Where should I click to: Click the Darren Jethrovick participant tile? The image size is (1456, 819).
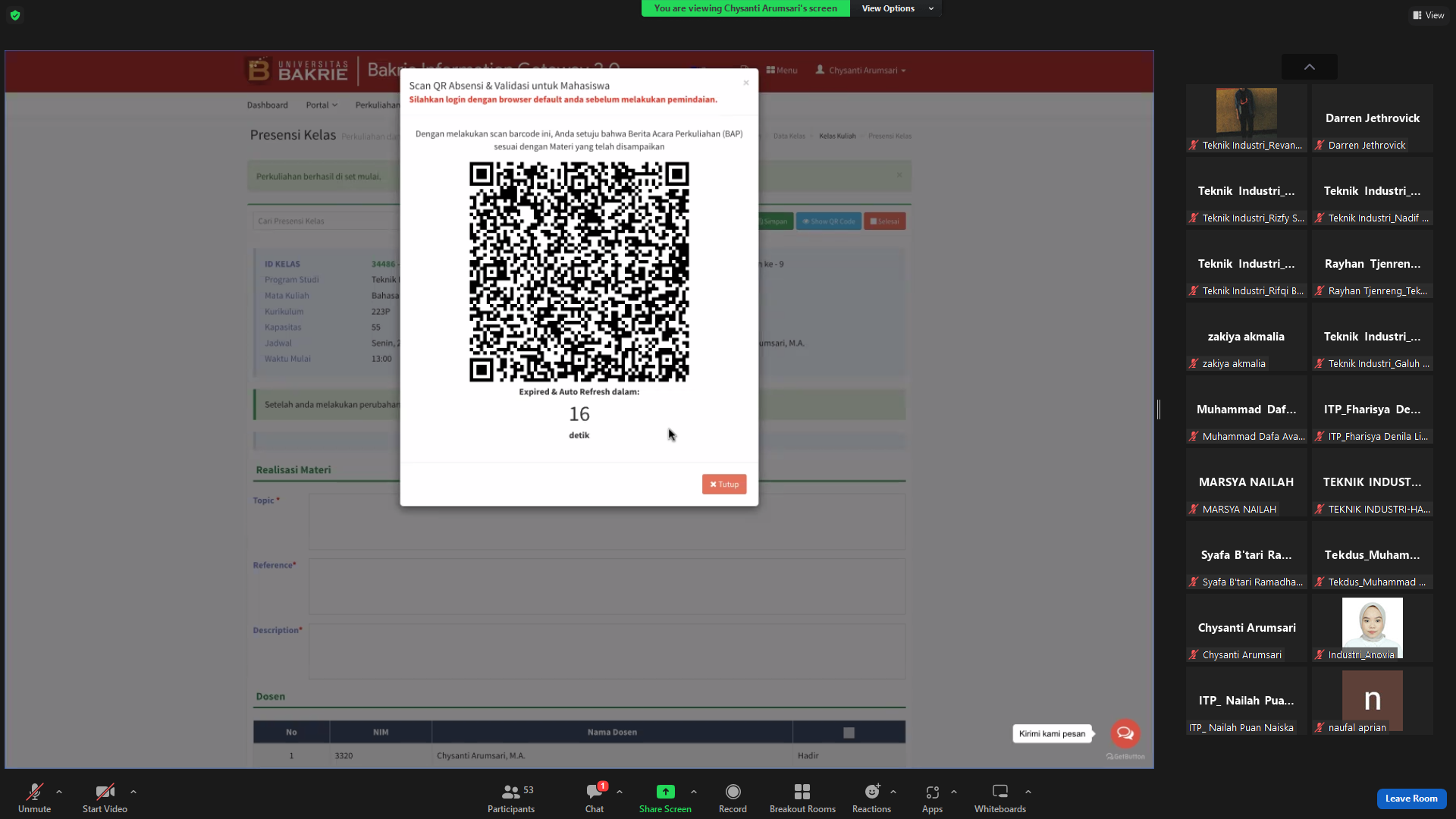tap(1372, 118)
